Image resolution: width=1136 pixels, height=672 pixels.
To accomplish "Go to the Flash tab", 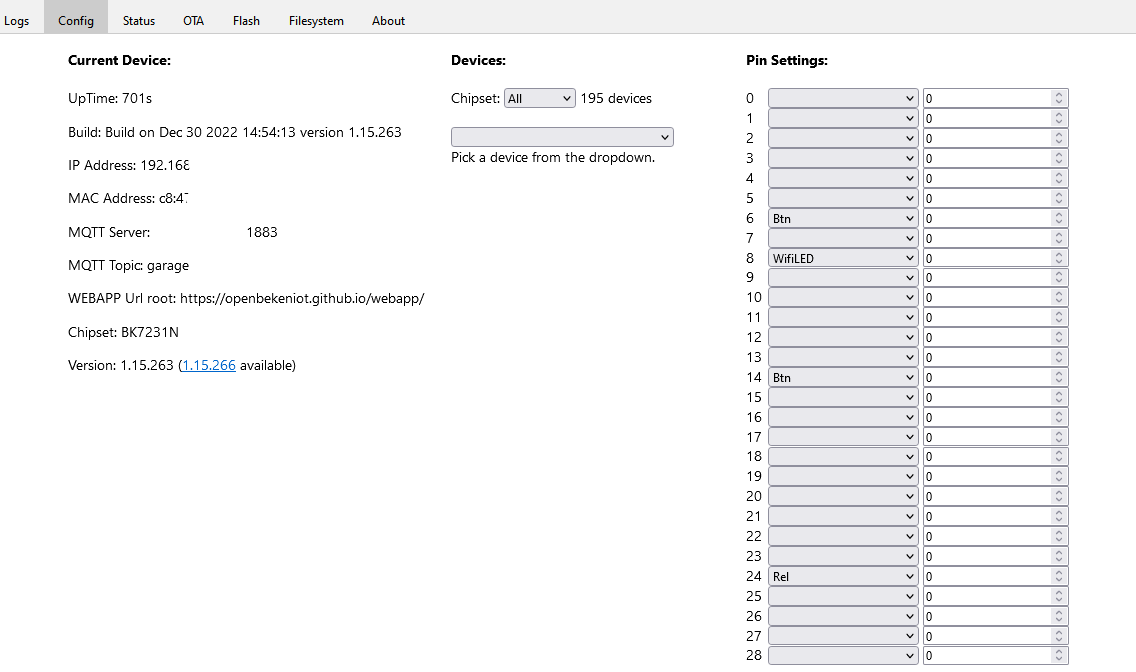I will pyautogui.click(x=246, y=20).
